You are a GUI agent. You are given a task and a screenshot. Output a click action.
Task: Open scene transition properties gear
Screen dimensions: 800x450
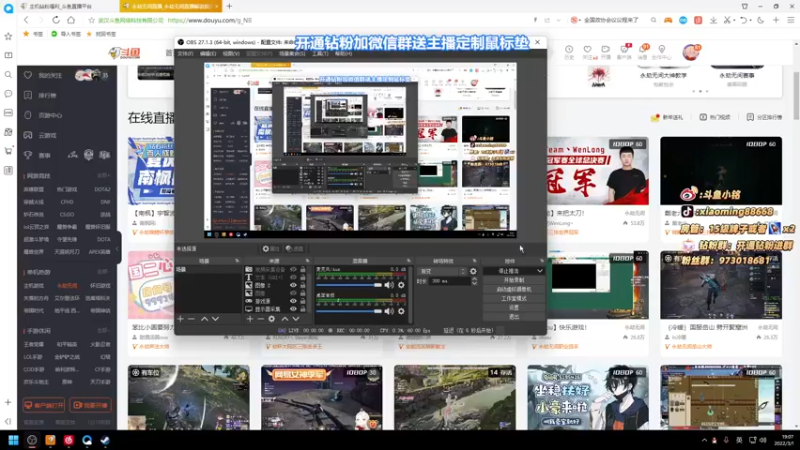tap(473, 271)
